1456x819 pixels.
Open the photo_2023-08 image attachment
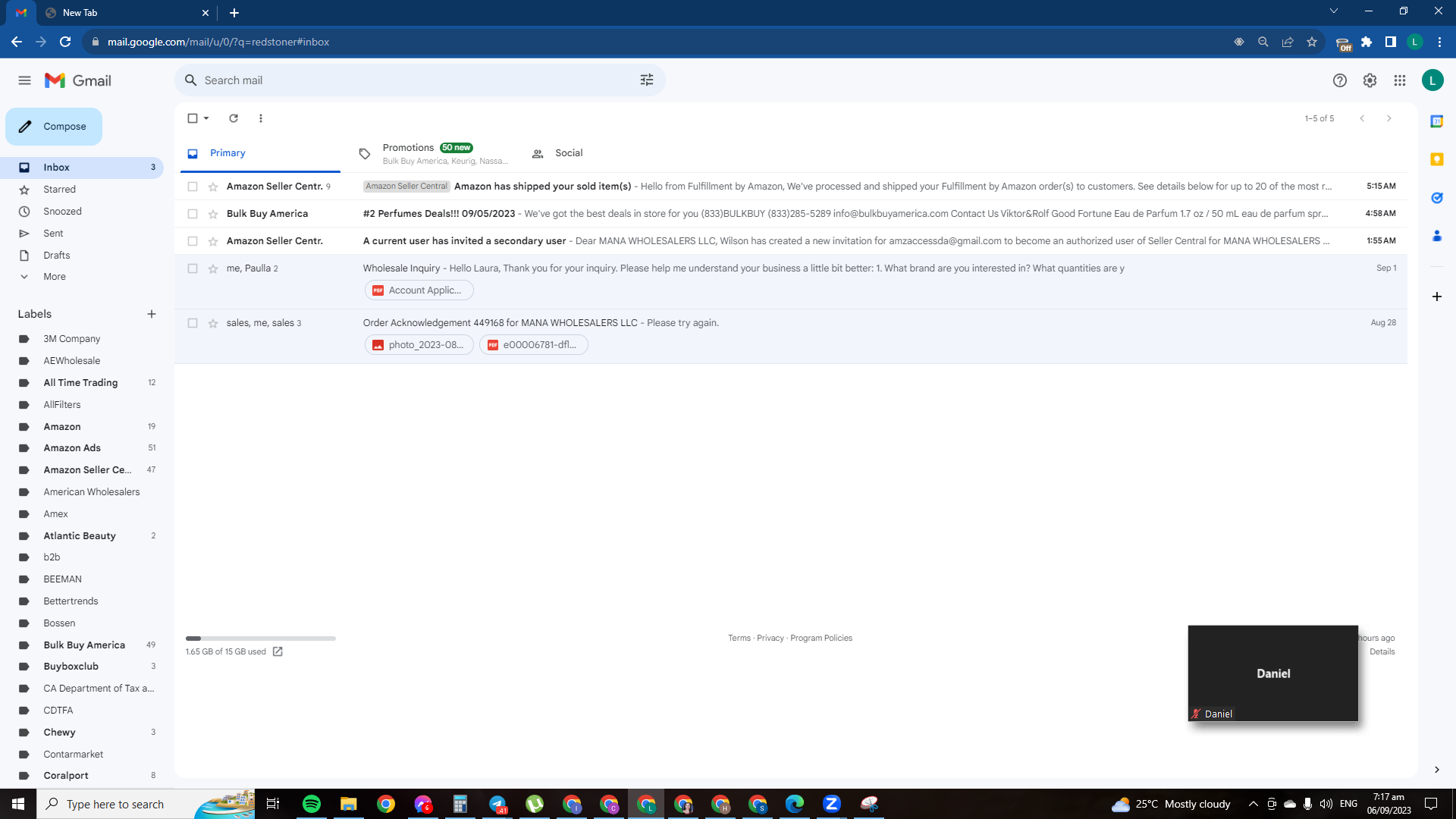tap(419, 345)
